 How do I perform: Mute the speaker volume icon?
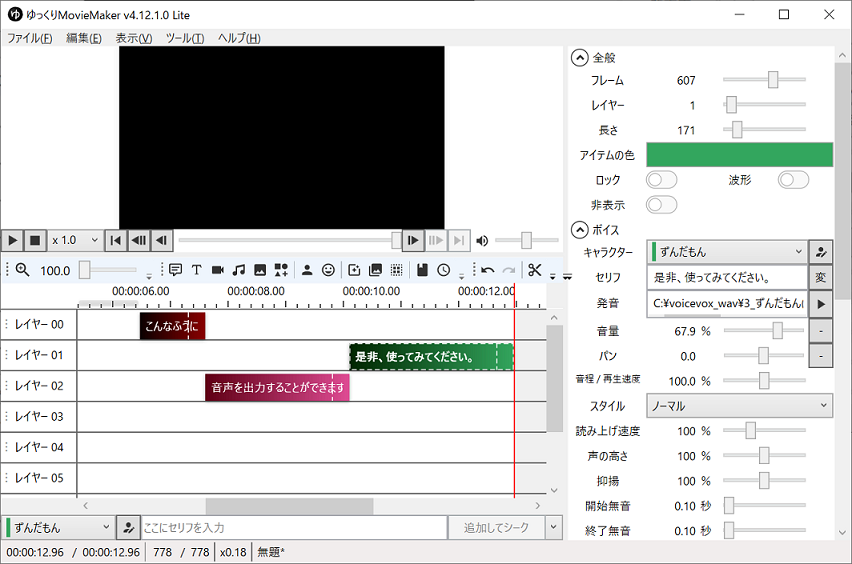point(482,241)
